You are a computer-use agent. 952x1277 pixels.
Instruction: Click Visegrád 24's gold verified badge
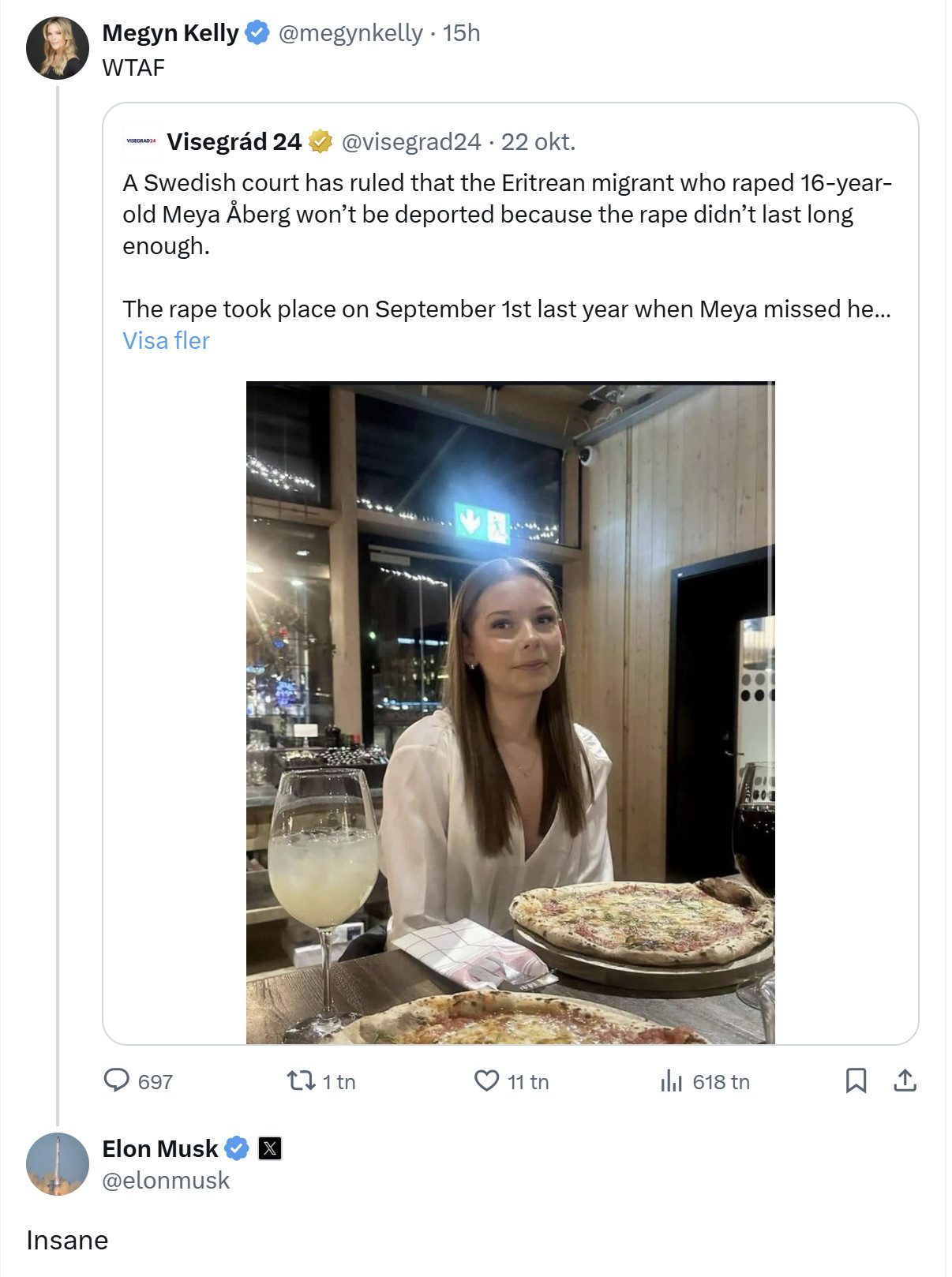320,141
